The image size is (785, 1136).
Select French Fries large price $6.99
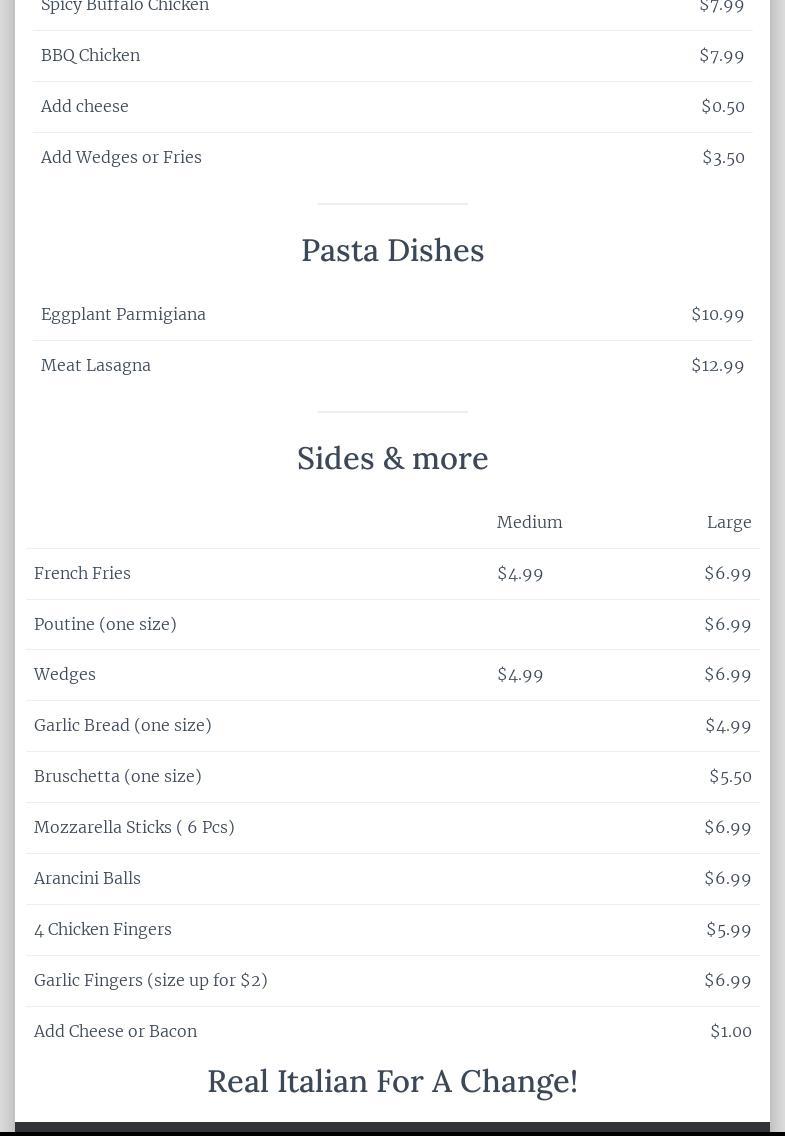(x=728, y=574)
